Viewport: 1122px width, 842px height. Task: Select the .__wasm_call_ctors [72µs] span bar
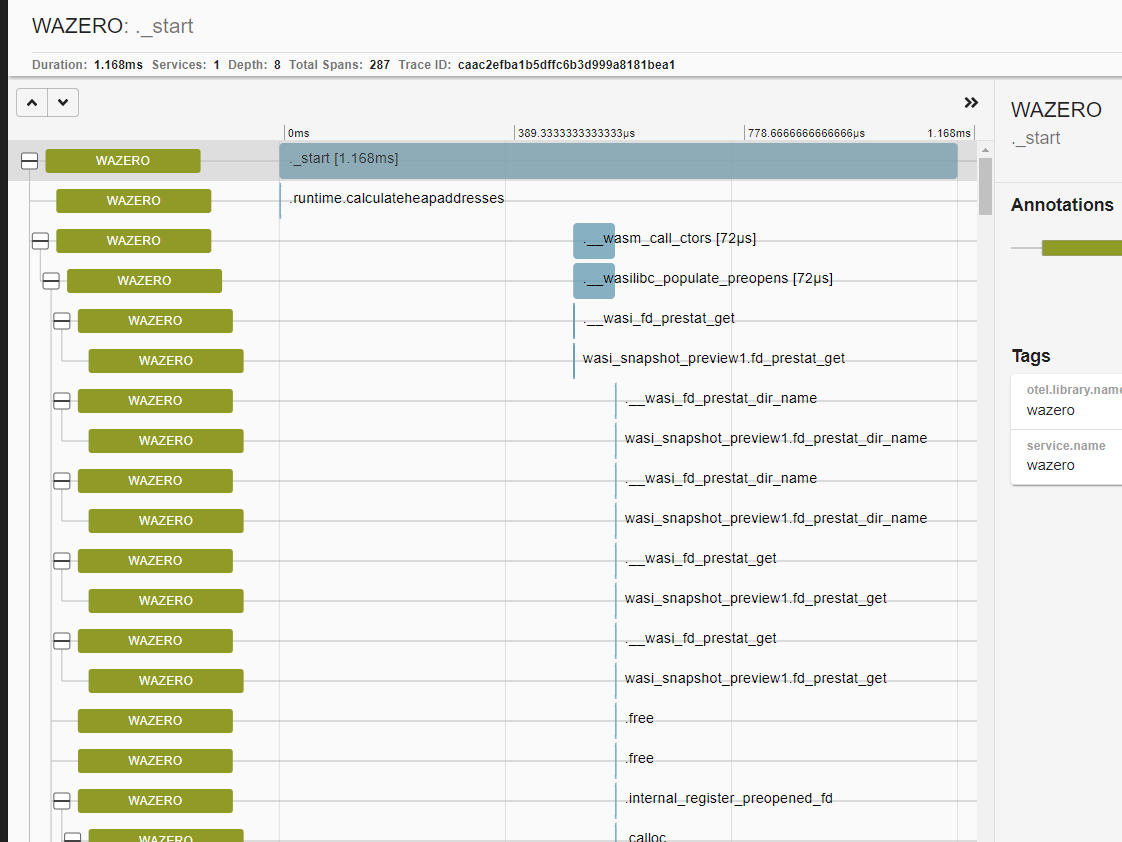pos(594,241)
